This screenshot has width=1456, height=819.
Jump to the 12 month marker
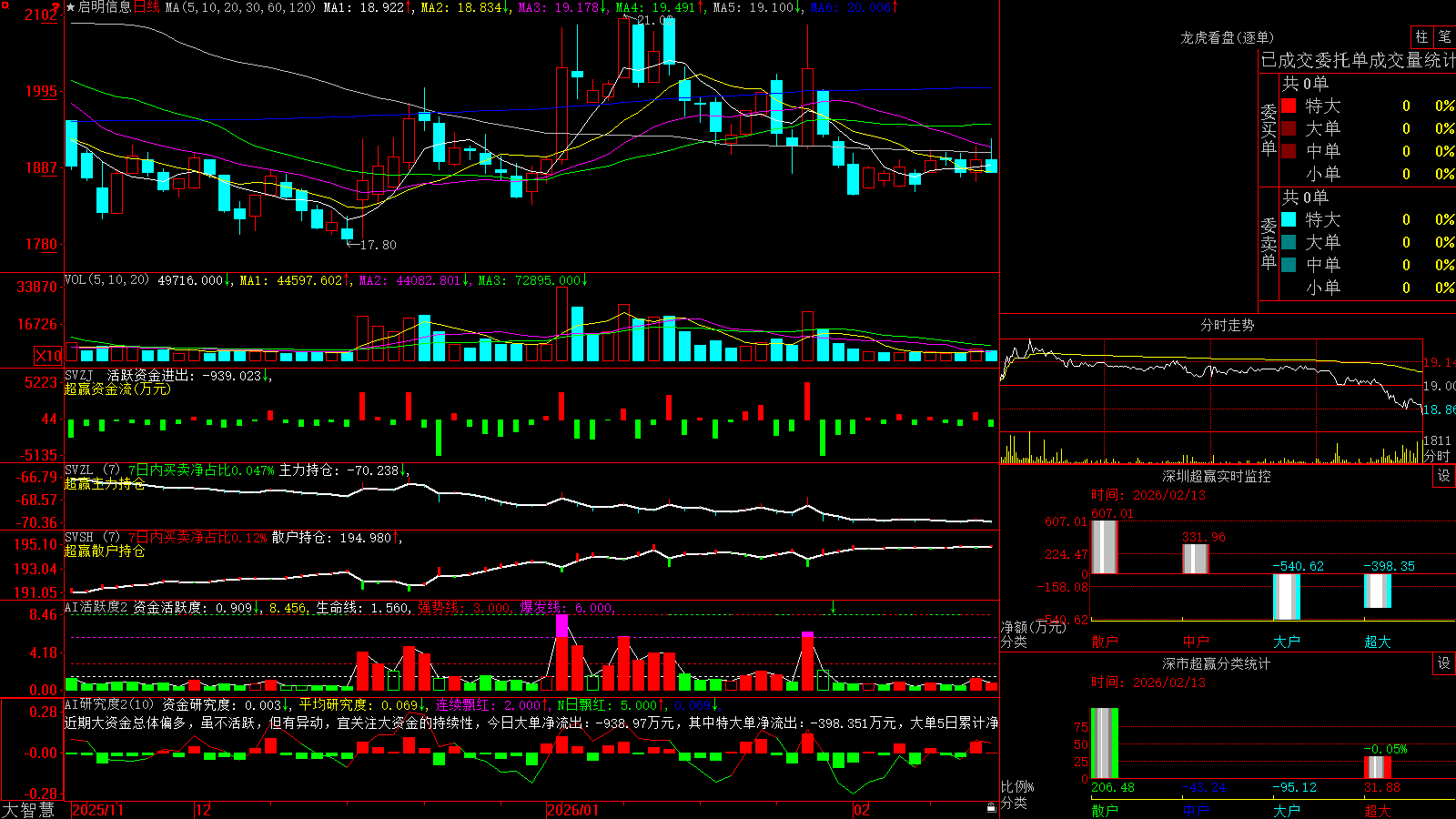(203, 810)
